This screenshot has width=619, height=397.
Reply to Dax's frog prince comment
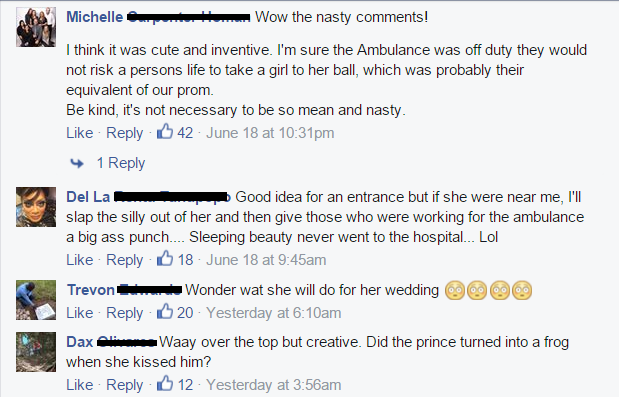coord(124,385)
